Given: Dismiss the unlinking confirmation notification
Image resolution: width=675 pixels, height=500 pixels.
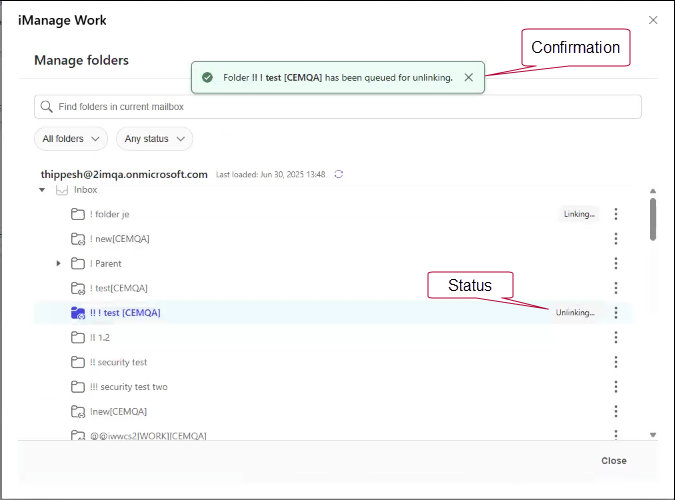Looking at the screenshot, I should tap(469, 77).
